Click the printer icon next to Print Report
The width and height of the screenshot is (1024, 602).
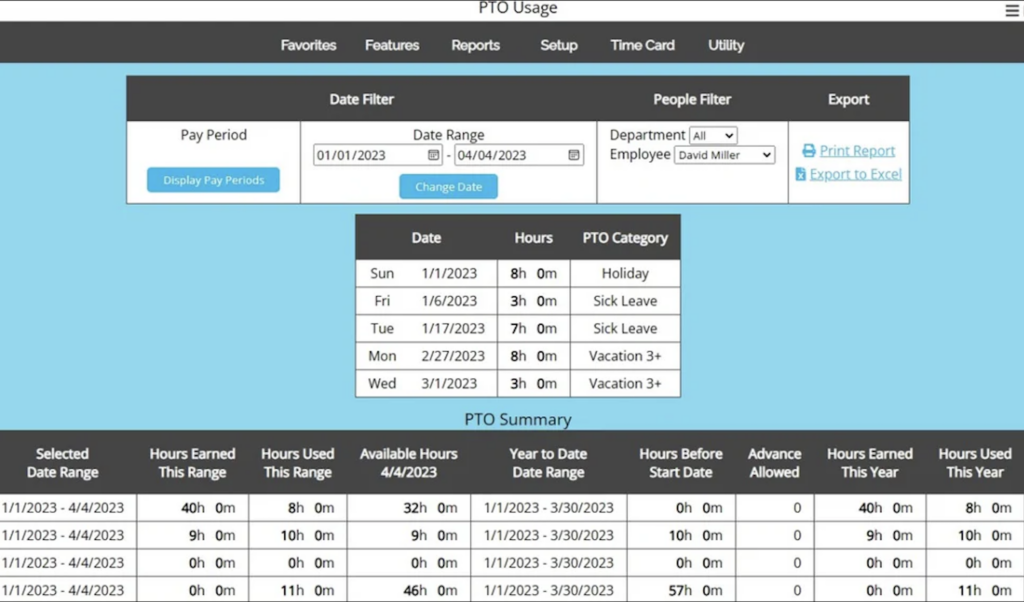click(x=811, y=150)
